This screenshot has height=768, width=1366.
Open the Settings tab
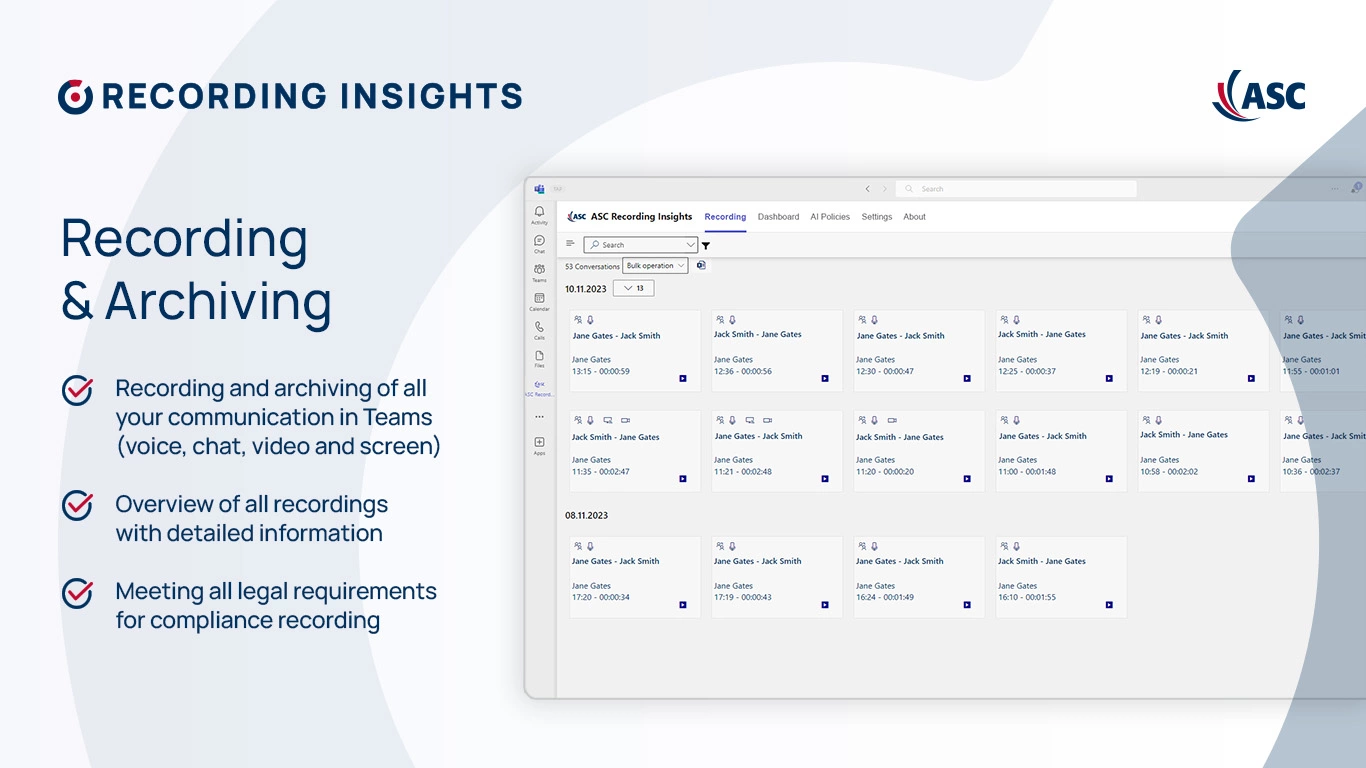(x=877, y=217)
